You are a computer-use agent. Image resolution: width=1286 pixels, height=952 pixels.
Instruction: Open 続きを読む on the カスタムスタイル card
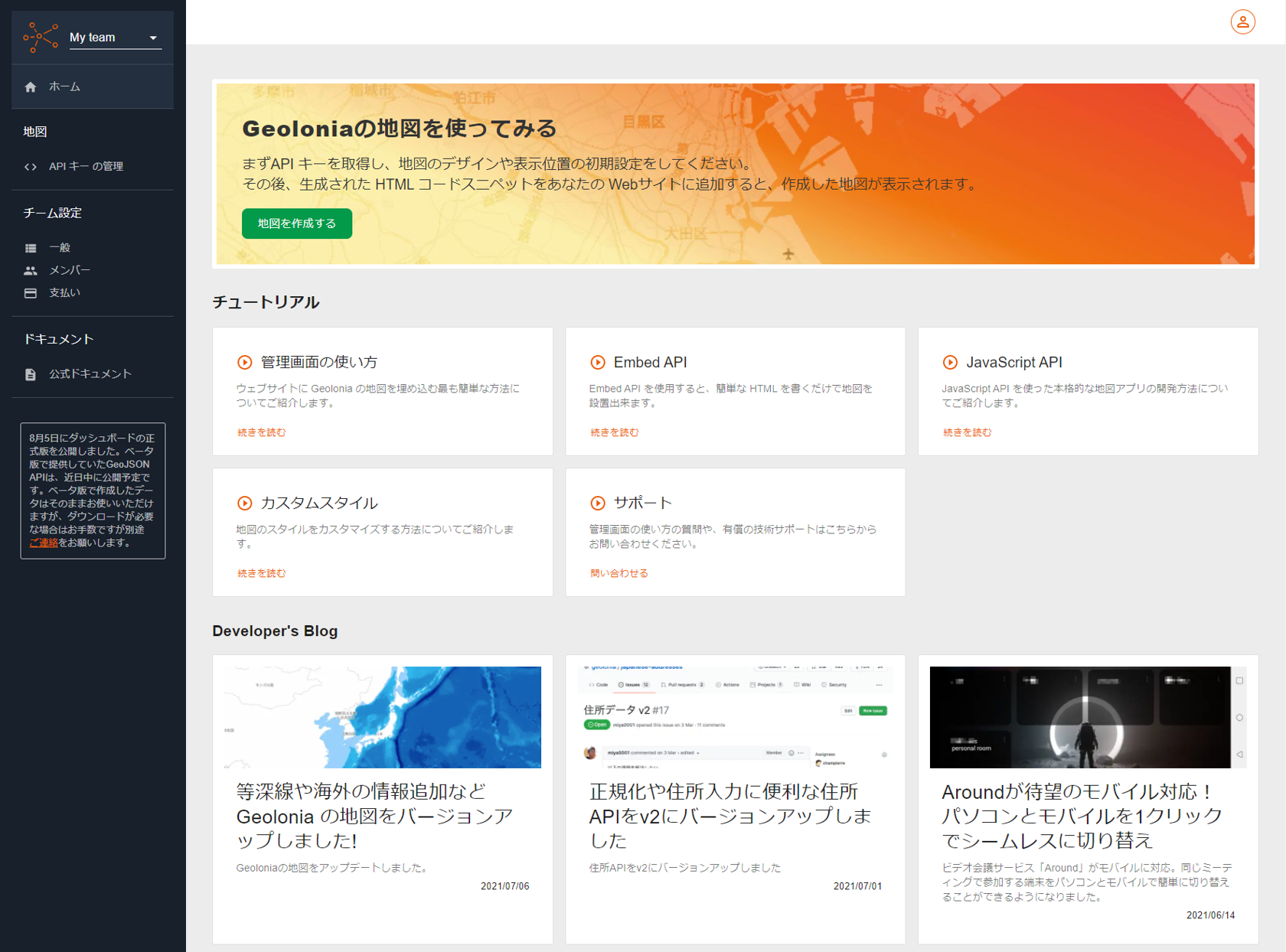(260, 572)
